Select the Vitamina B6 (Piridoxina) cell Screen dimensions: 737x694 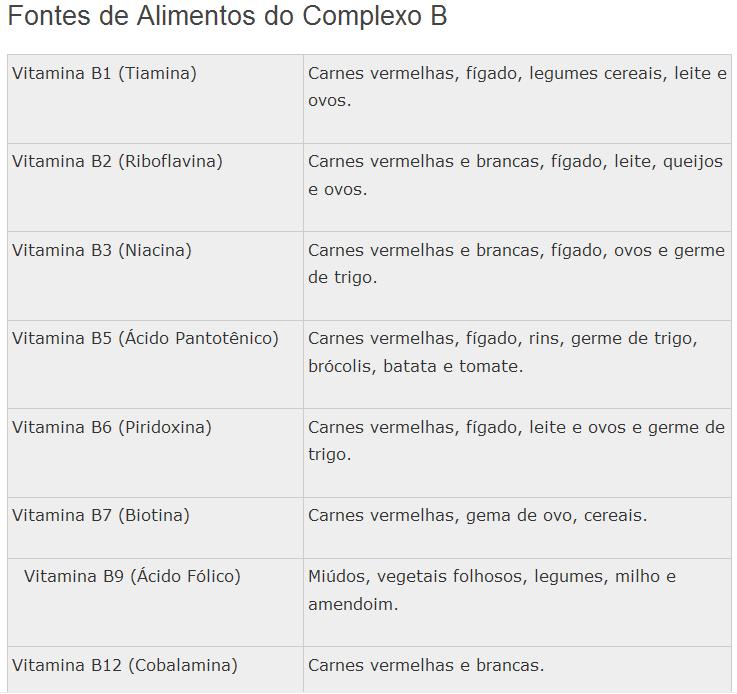(x=155, y=453)
